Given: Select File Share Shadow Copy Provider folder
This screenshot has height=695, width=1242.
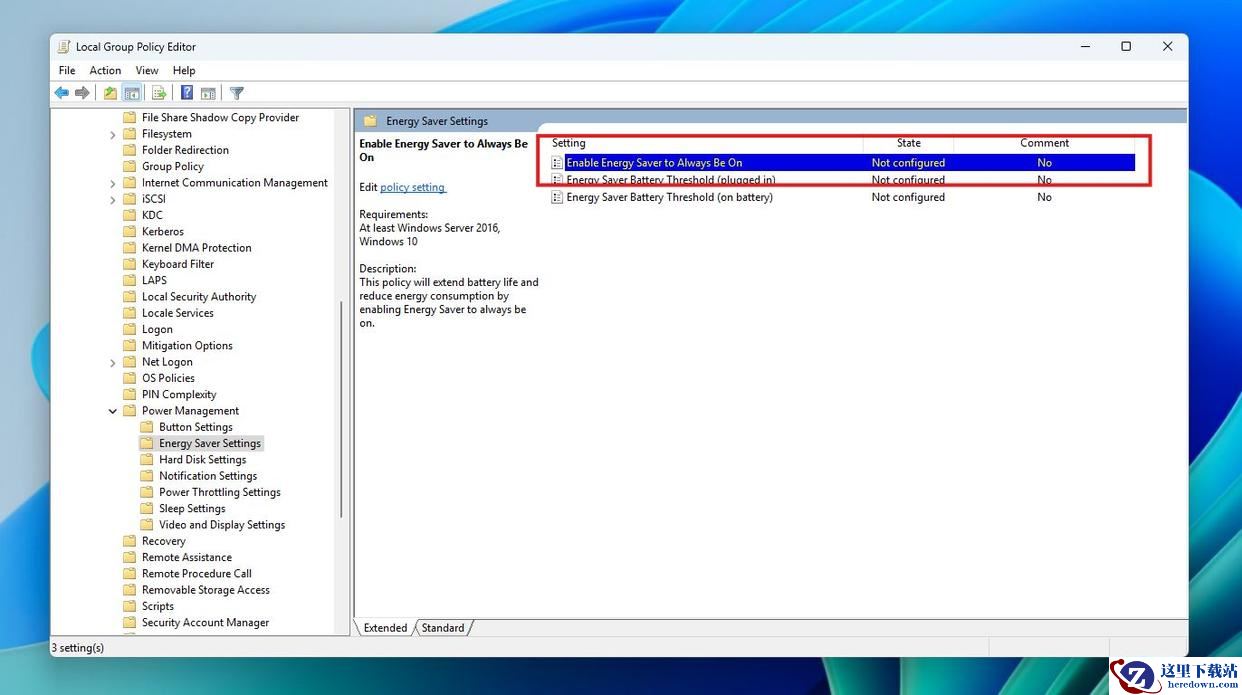Looking at the screenshot, I should [x=220, y=117].
